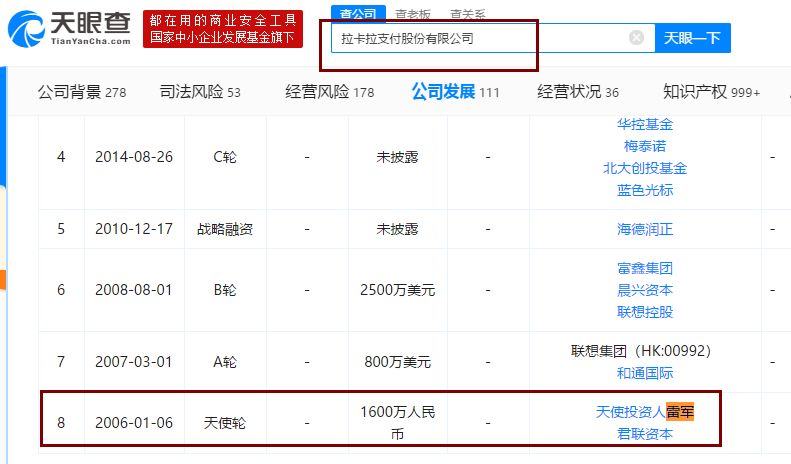Select the date 2007-03-01
791x464 pixels.
coord(134,362)
